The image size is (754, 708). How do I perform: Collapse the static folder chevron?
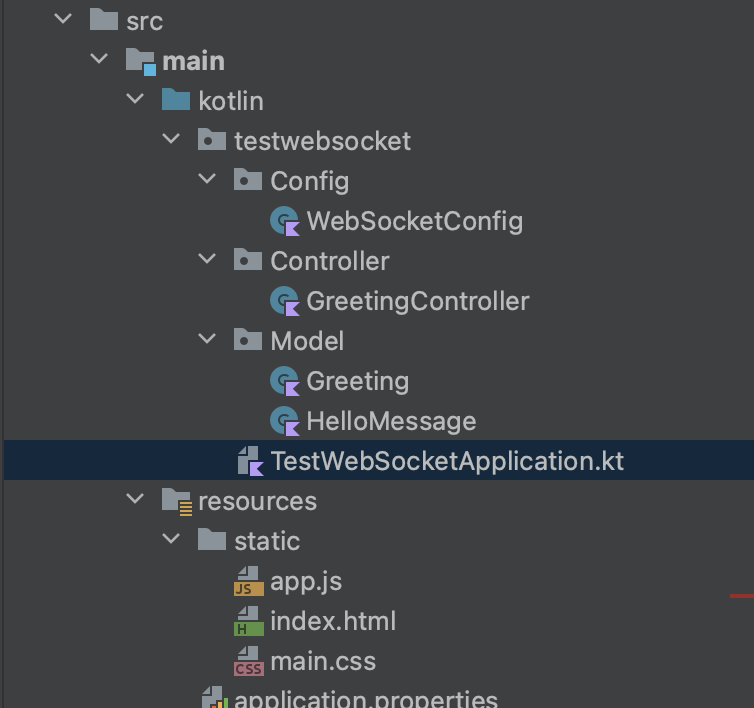(171, 540)
